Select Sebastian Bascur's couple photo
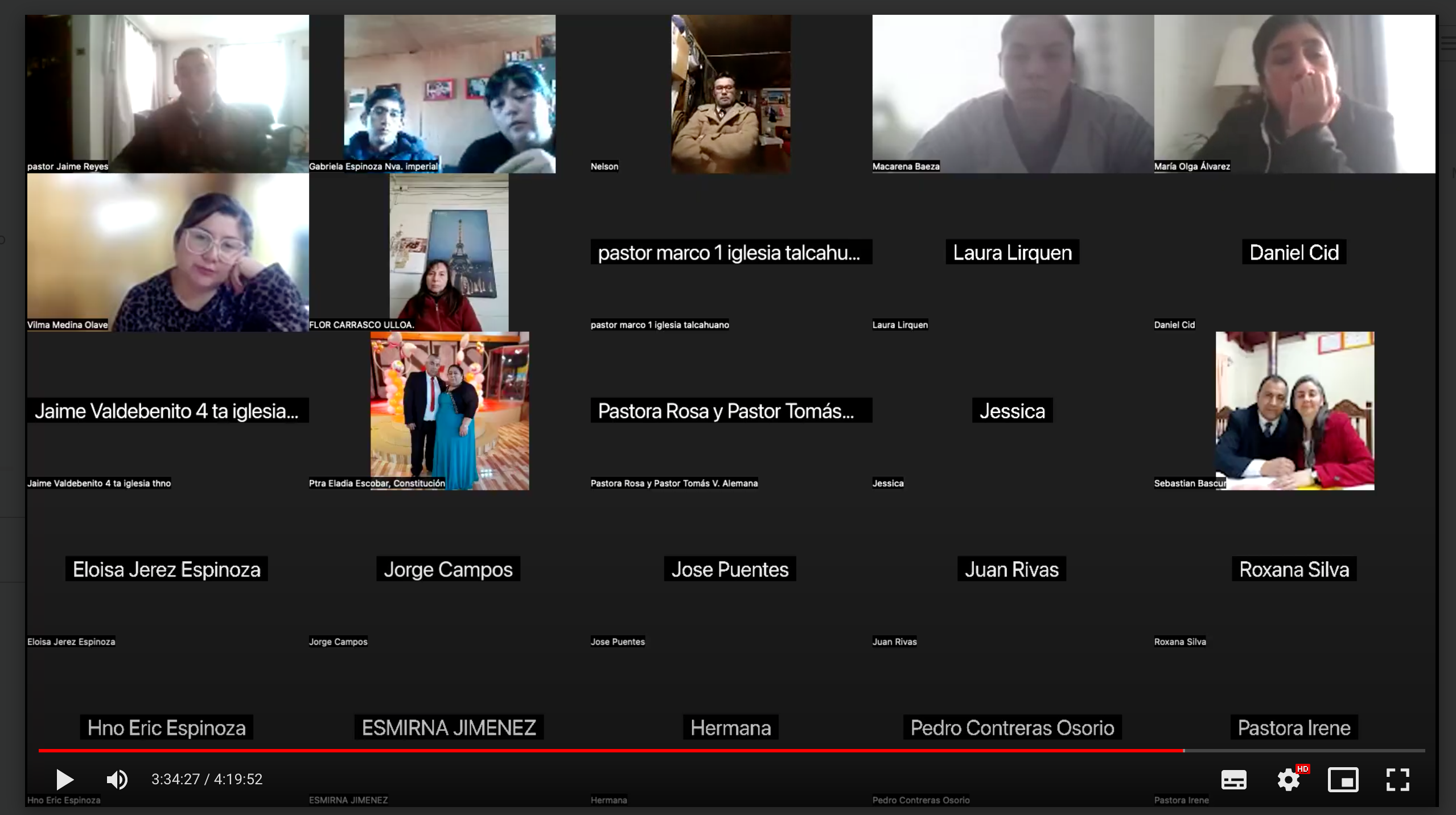This screenshot has width=1456, height=815. coord(1294,410)
